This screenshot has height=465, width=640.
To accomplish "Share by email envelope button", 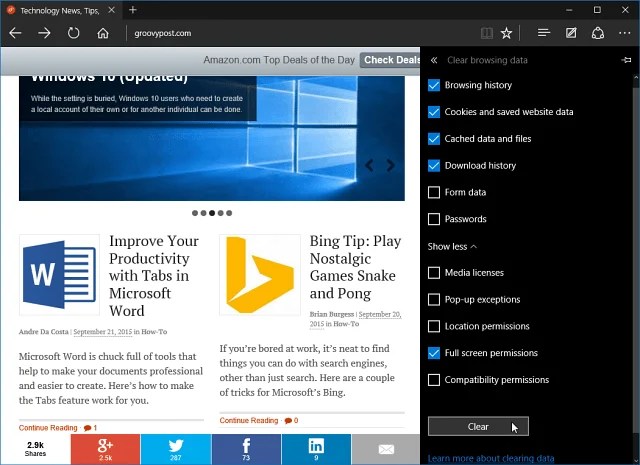I will [x=386, y=449].
